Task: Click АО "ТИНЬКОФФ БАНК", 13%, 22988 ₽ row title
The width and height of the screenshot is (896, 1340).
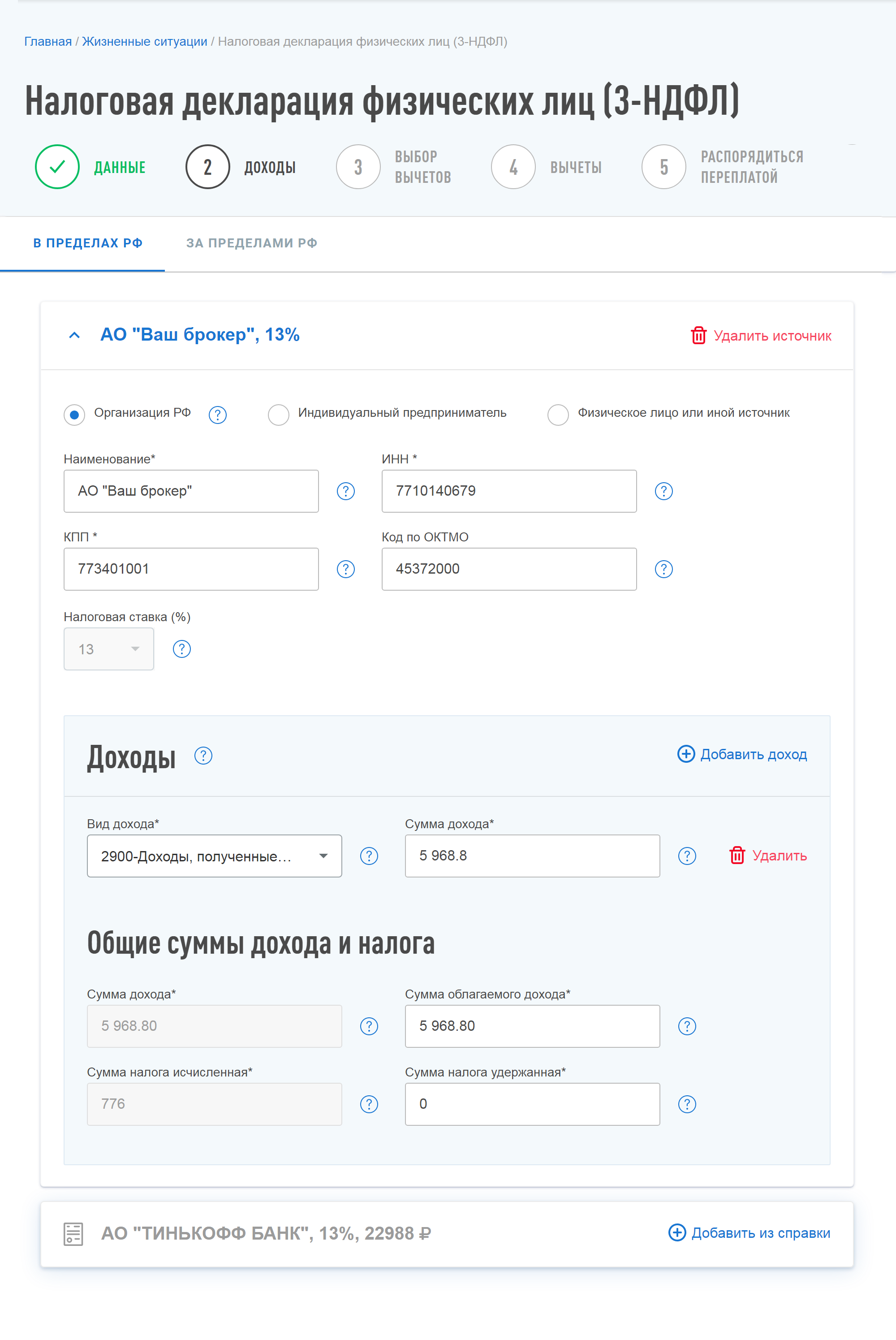Action: (266, 1234)
